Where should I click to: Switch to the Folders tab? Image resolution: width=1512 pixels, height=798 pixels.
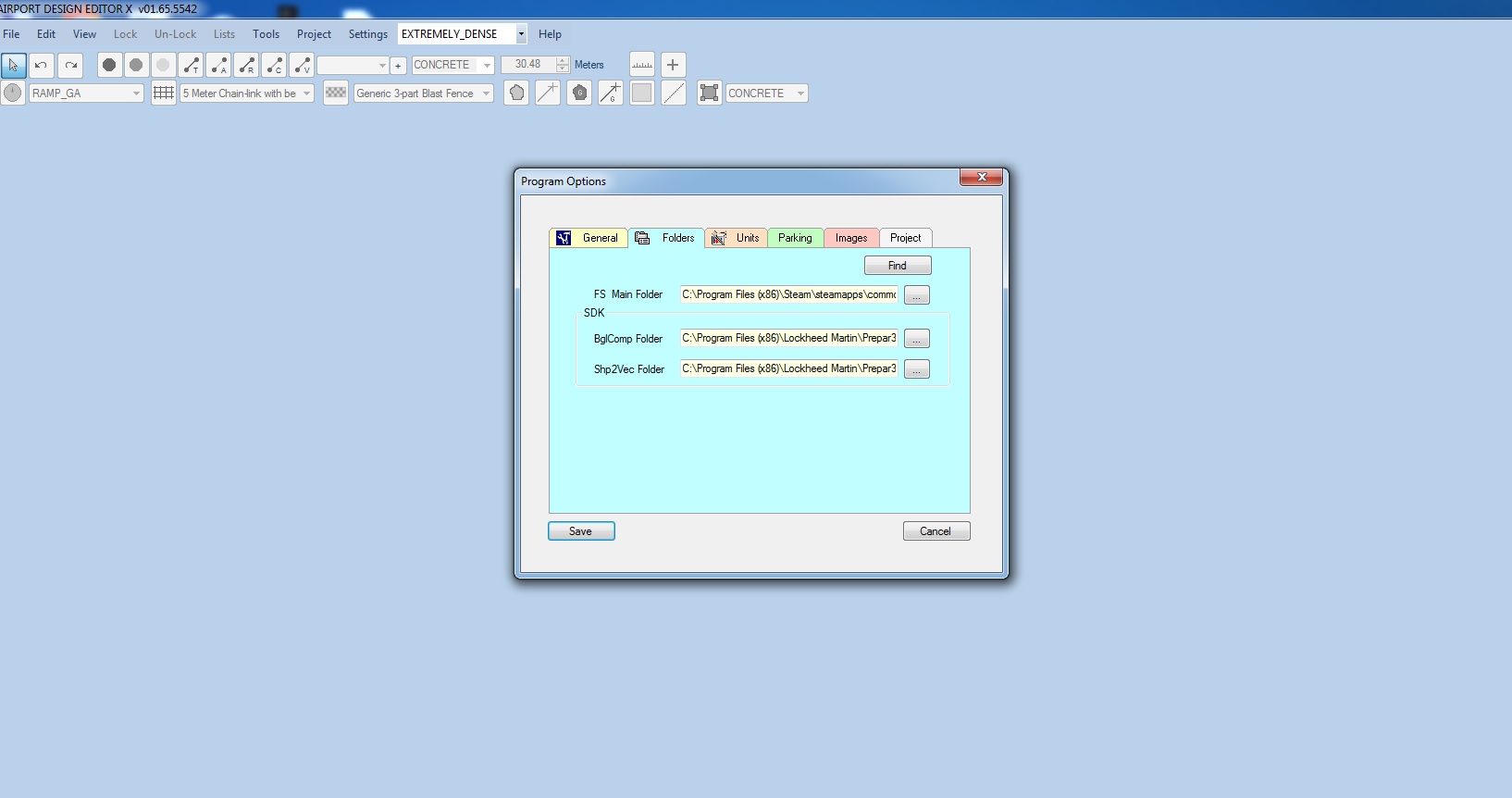point(666,238)
